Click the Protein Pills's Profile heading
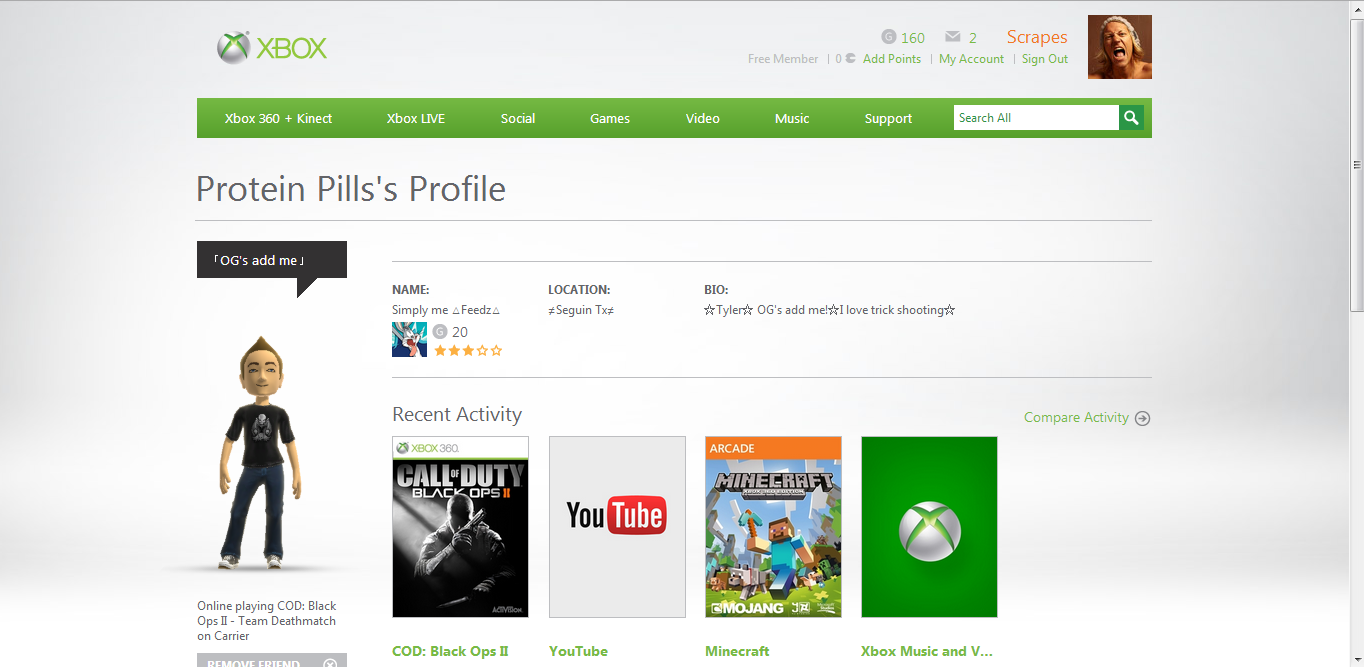Viewport: 1364px width, 667px height. [x=351, y=189]
